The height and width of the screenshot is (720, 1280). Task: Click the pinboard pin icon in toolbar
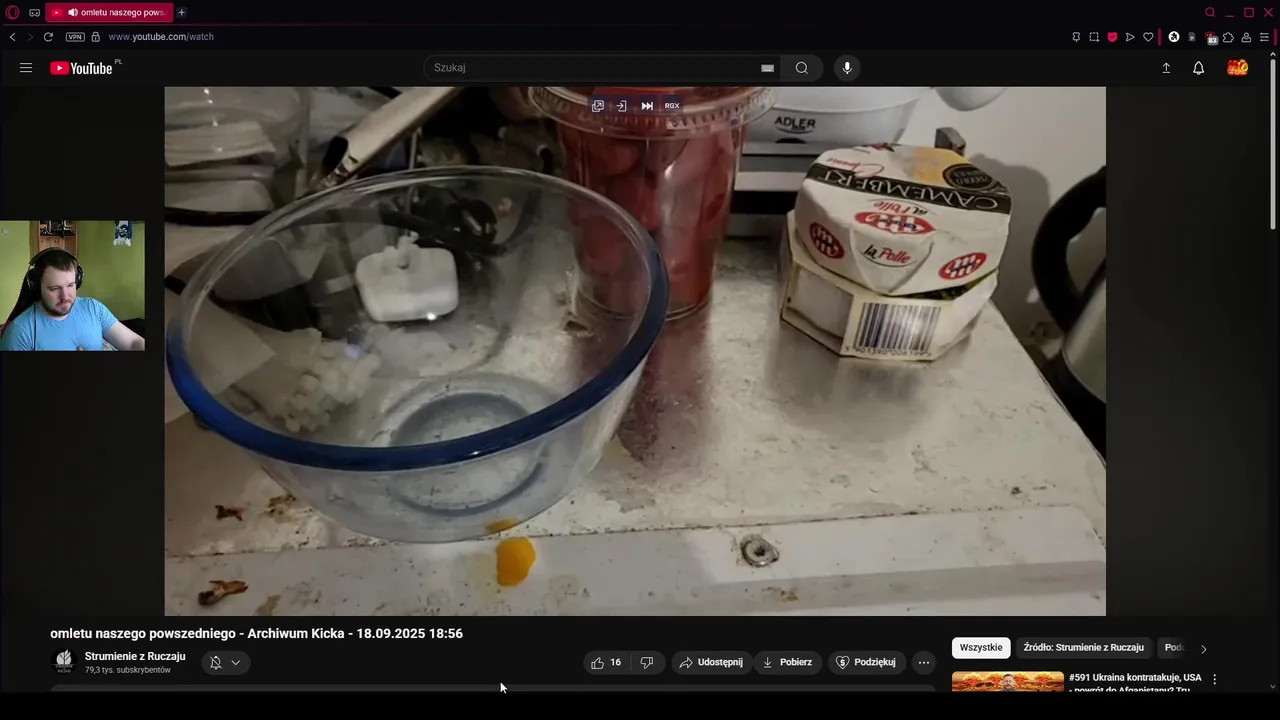(x=1076, y=37)
